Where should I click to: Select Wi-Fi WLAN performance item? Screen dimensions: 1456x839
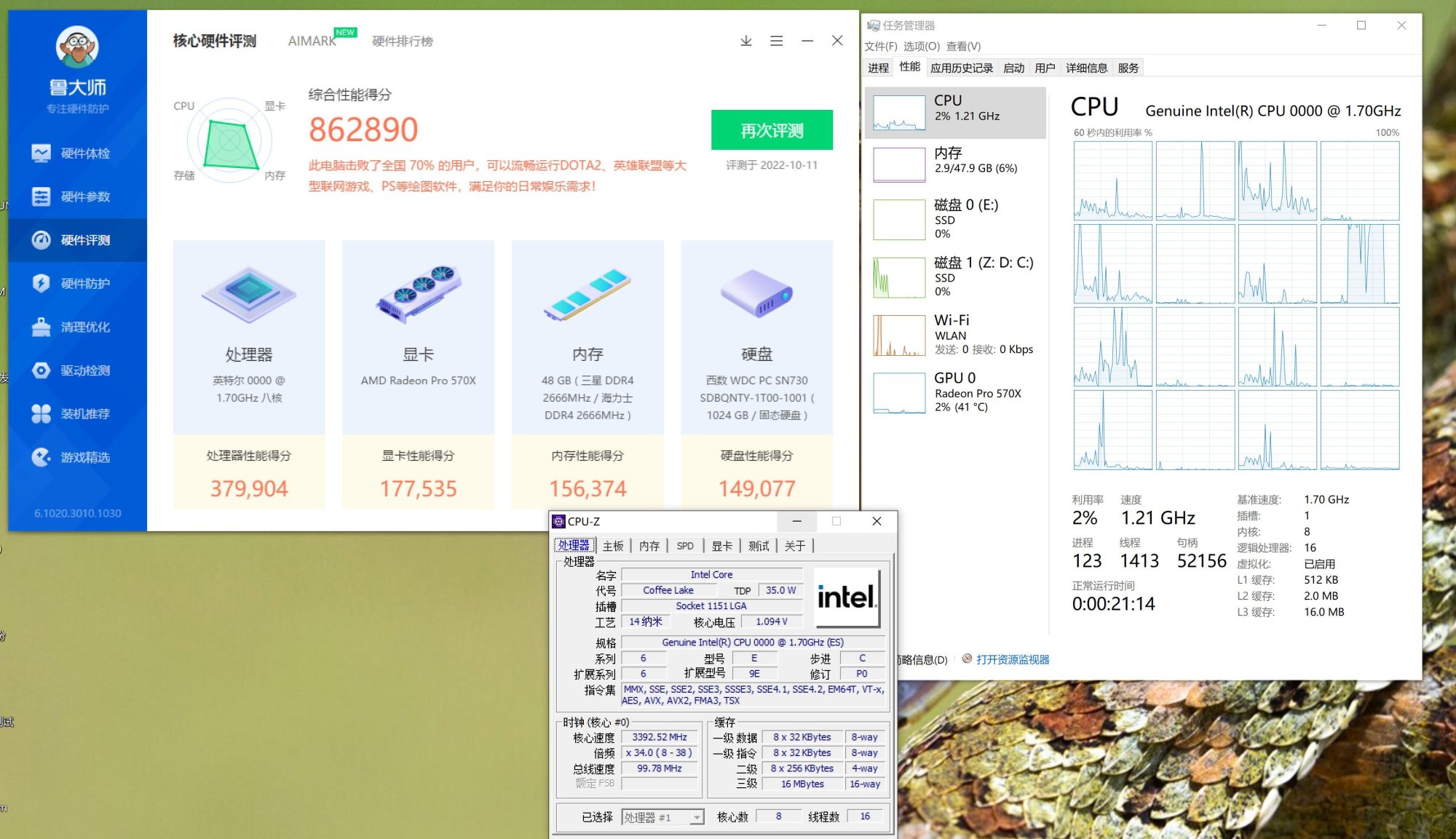pyautogui.click(x=955, y=334)
